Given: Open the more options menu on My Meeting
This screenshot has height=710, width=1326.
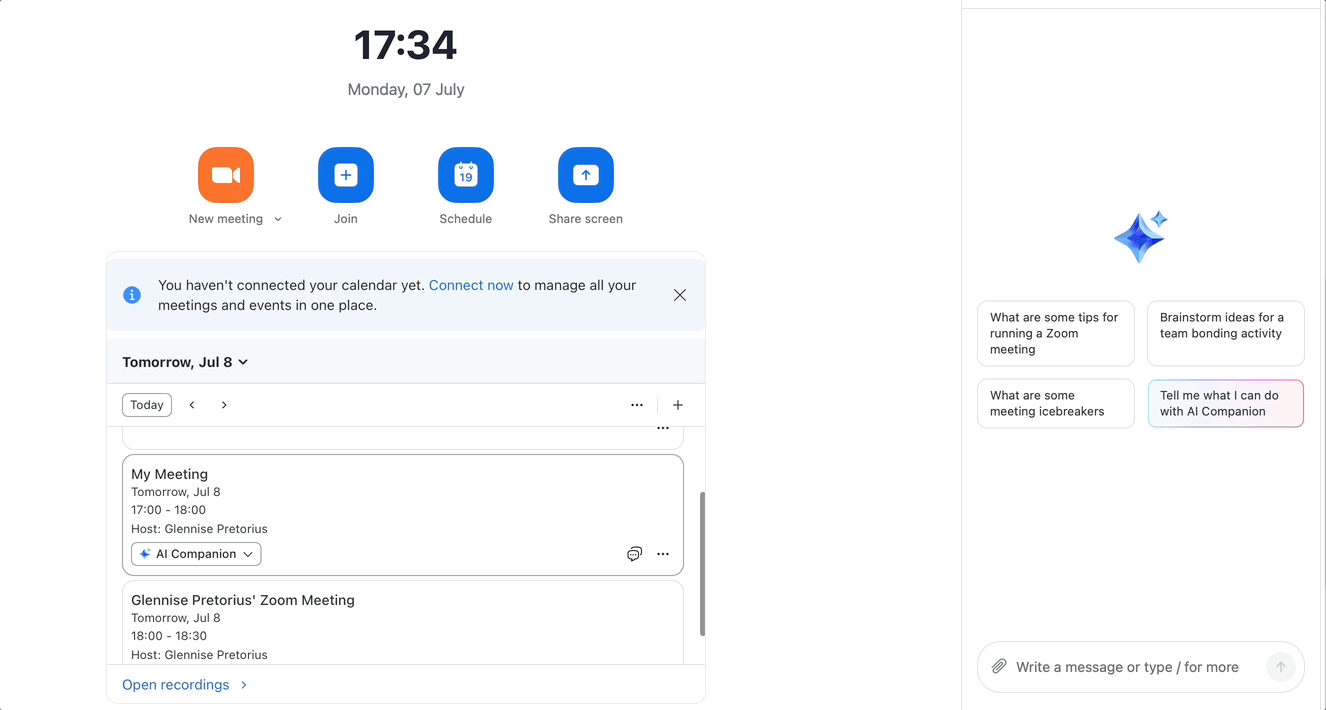Looking at the screenshot, I should 663,554.
